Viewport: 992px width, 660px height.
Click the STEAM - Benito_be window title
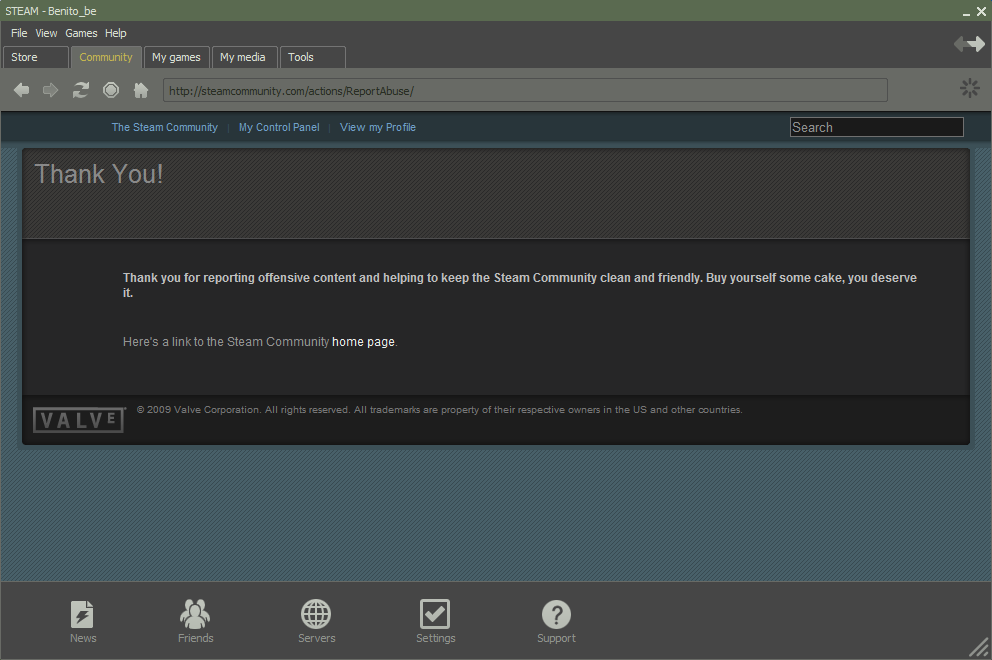(51, 11)
